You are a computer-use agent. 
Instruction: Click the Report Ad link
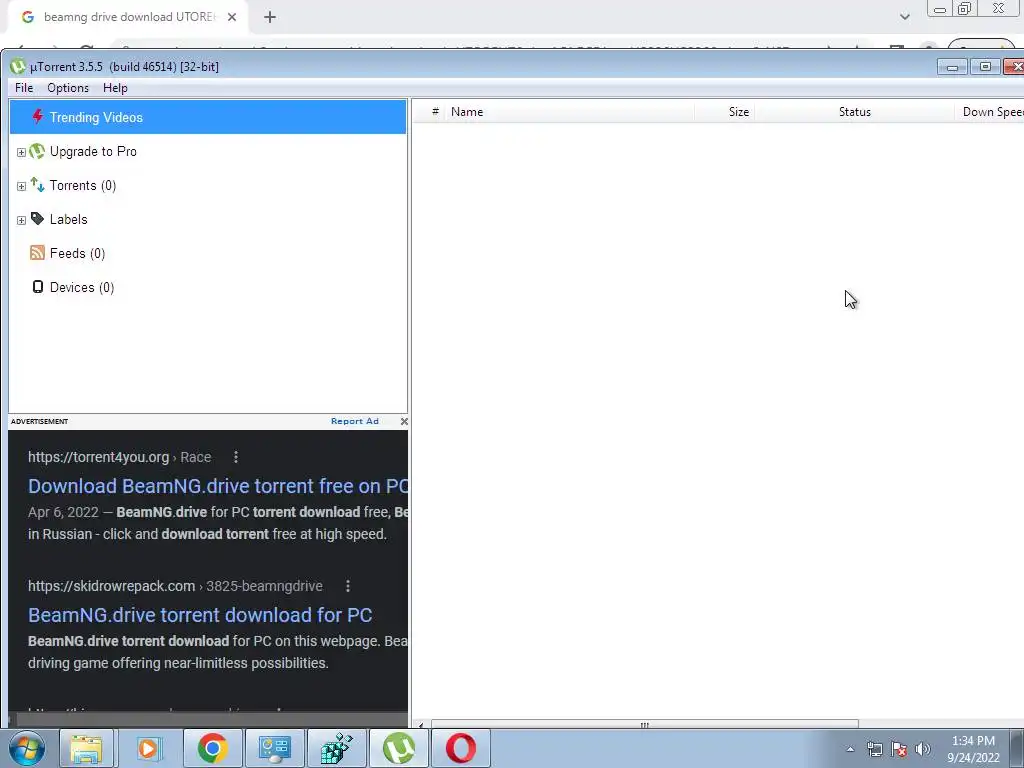point(355,421)
